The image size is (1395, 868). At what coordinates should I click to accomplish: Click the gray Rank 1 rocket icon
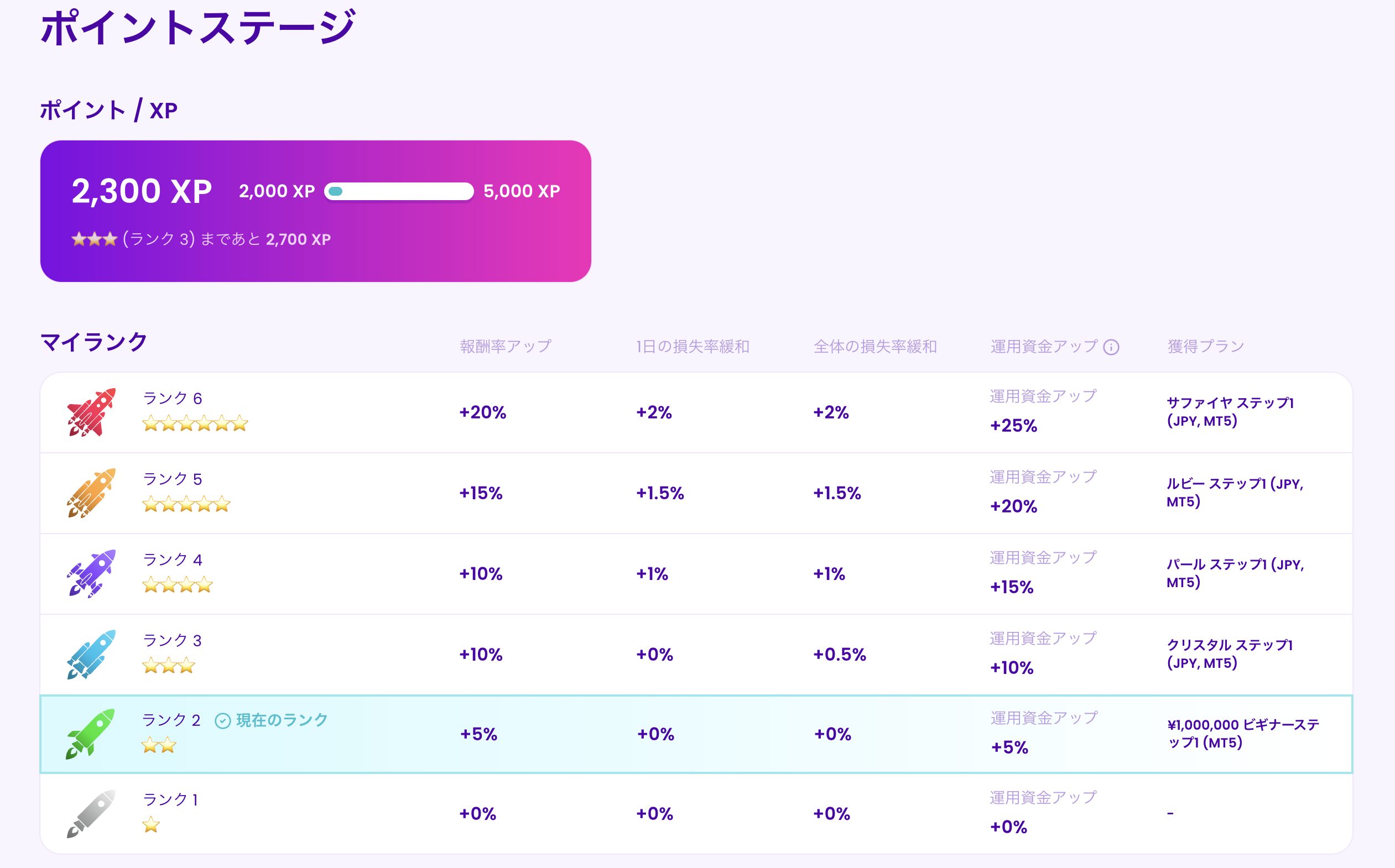(91, 813)
